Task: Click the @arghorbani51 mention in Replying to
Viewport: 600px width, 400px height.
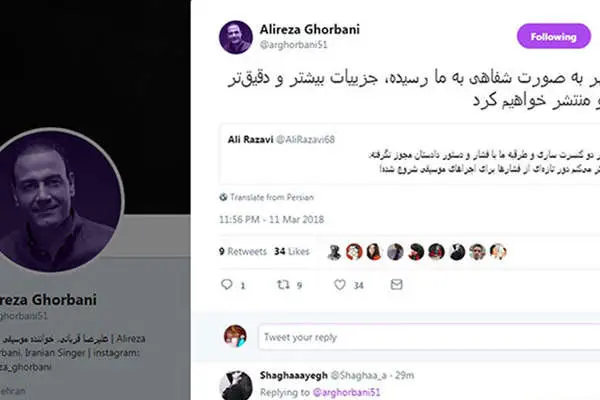Action: pyautogui.click(x=347, y=392)
